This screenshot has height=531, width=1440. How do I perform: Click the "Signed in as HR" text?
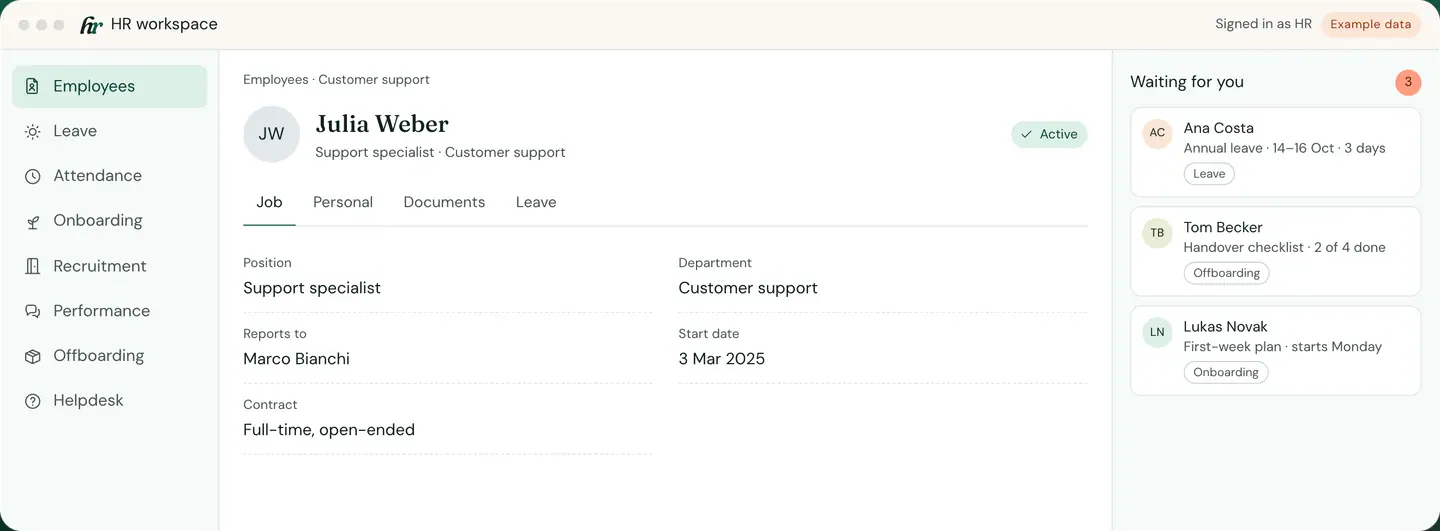1263,24
